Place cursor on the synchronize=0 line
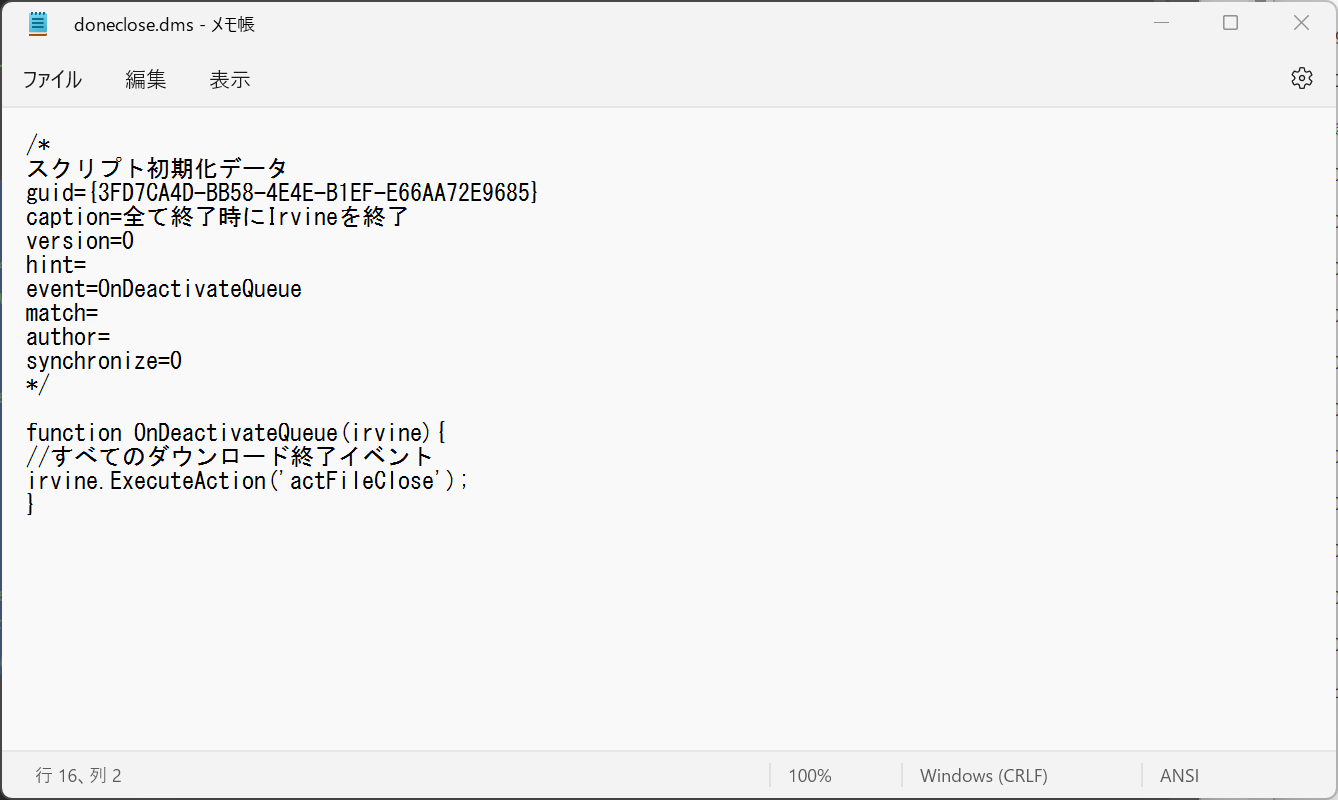1338x800 pixels. coord(103,361)
